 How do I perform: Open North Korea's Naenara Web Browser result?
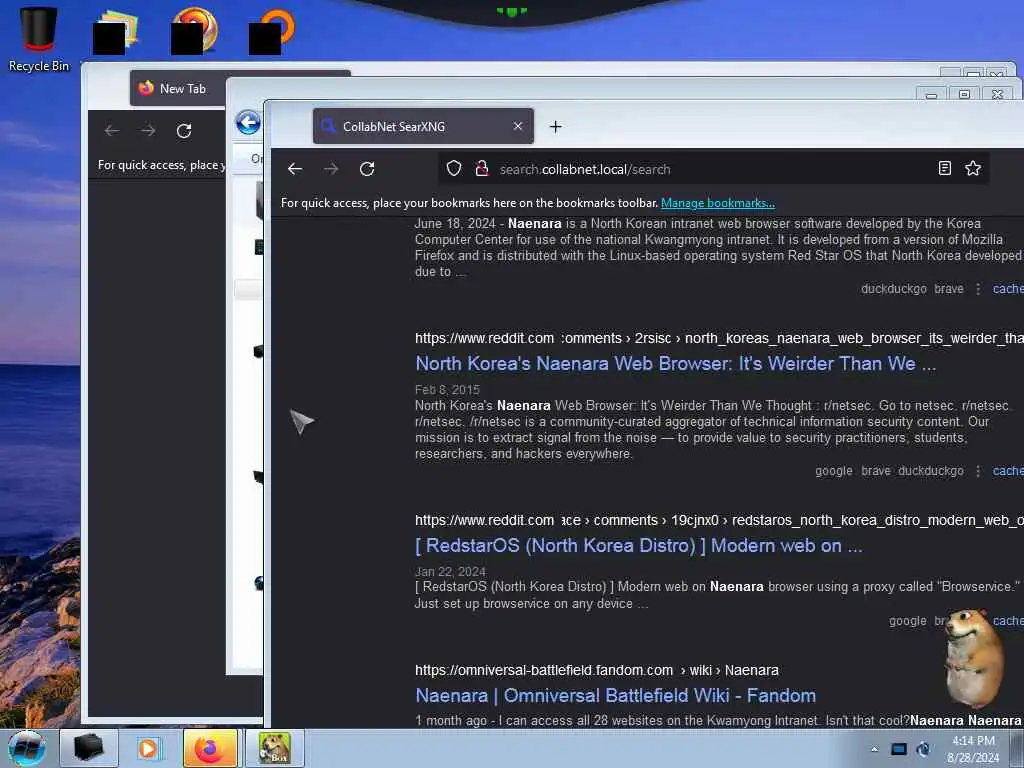coord(675,364)
